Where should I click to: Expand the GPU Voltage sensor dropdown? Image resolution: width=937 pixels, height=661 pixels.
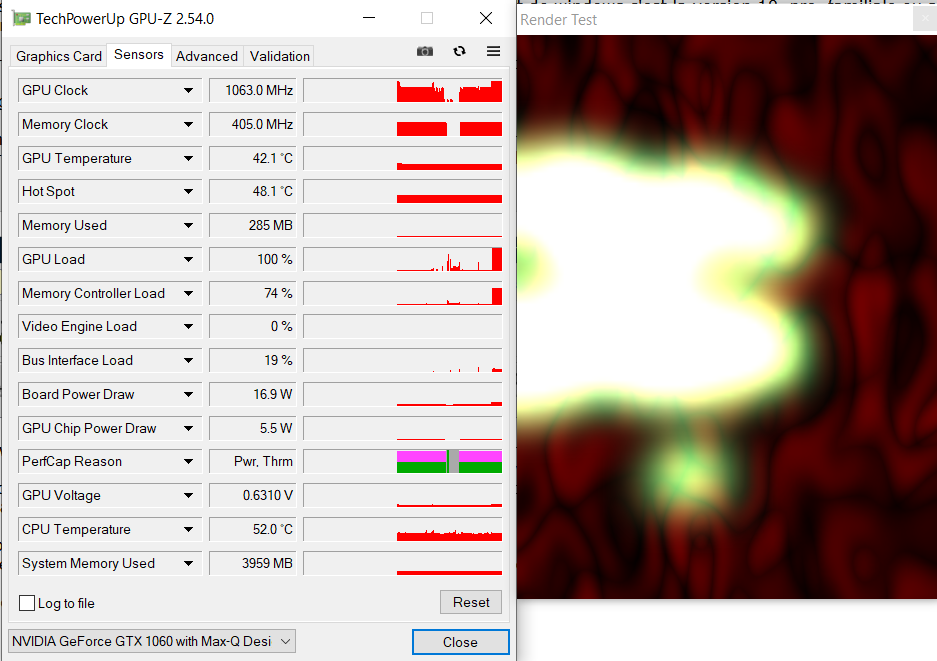pyautogui.click(x=188, y=495)
